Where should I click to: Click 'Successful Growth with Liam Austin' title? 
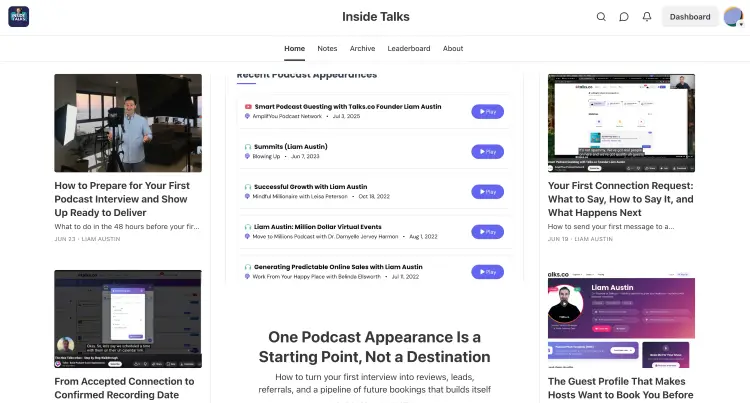(x=310, y=187)
